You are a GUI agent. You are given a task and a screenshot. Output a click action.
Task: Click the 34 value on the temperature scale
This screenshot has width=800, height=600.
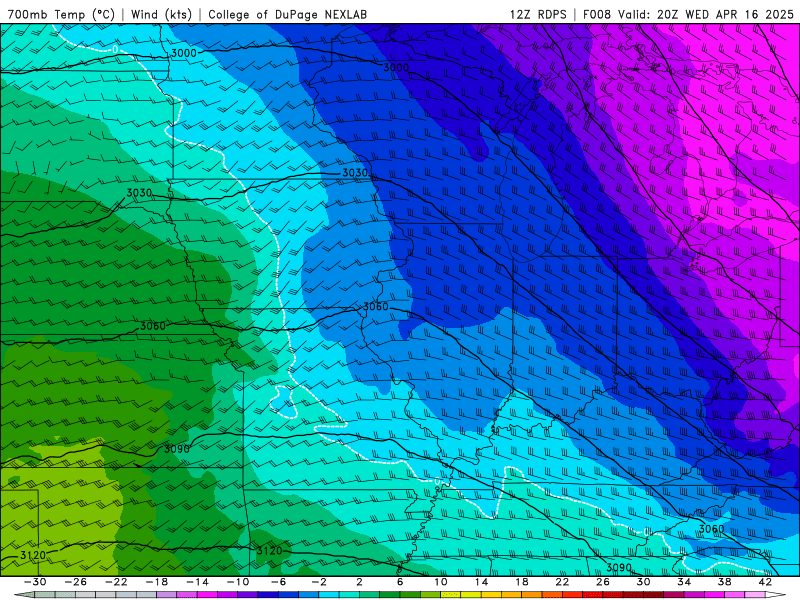[684, 582]
